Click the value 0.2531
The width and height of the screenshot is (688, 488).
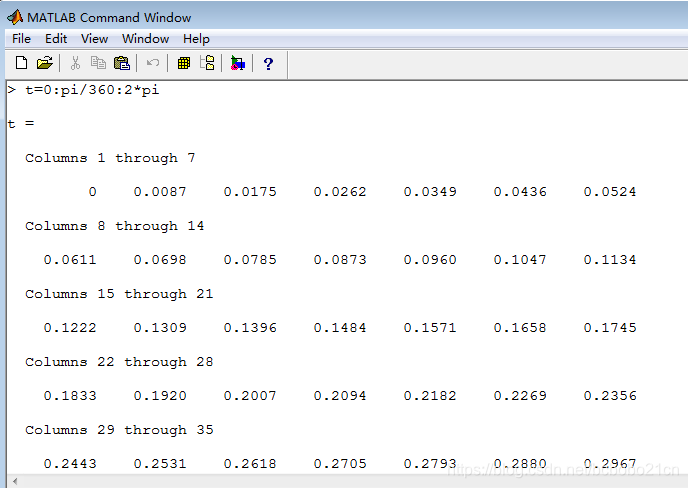tap(160, 464)
